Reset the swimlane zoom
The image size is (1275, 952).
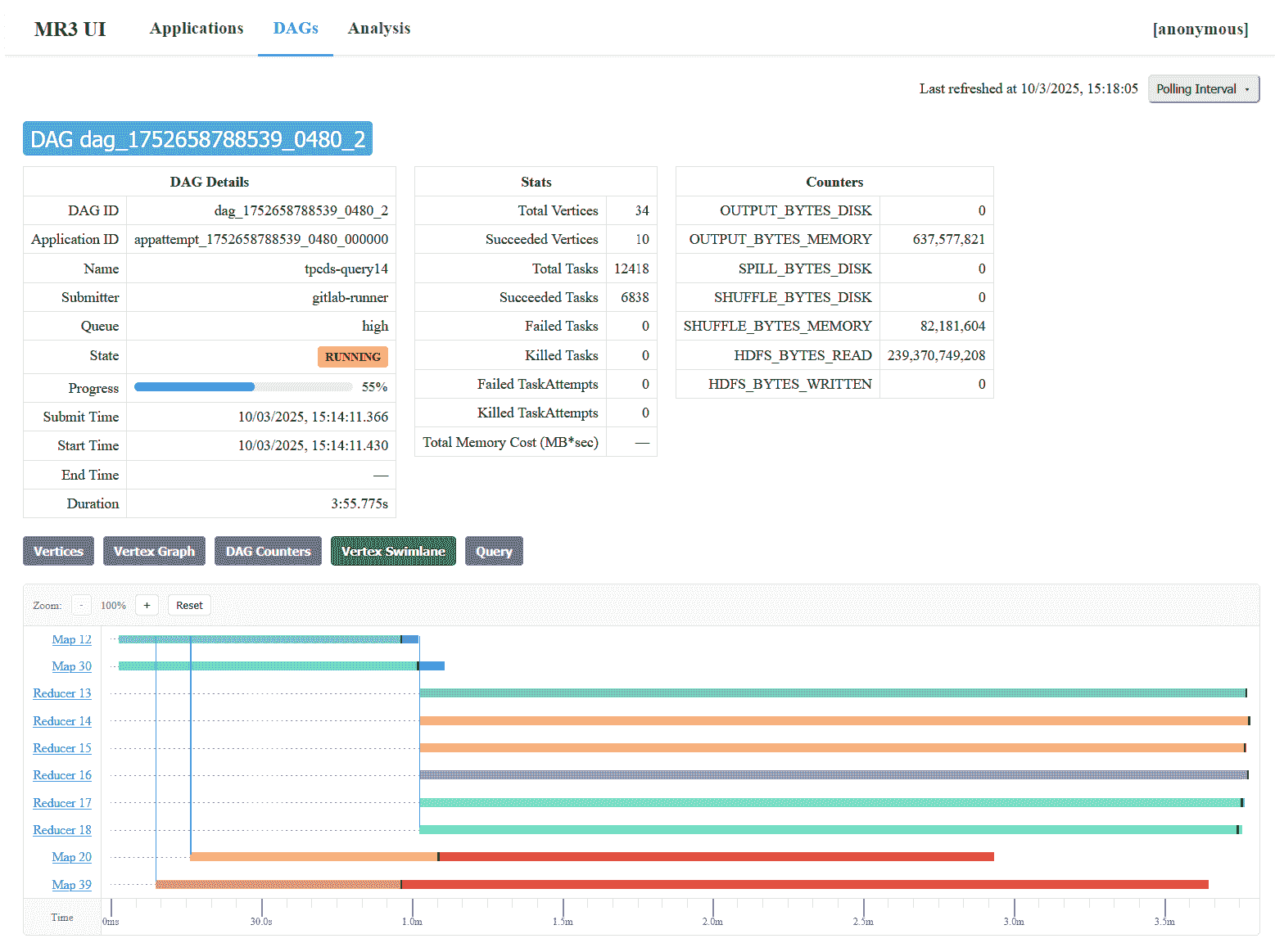189,606
